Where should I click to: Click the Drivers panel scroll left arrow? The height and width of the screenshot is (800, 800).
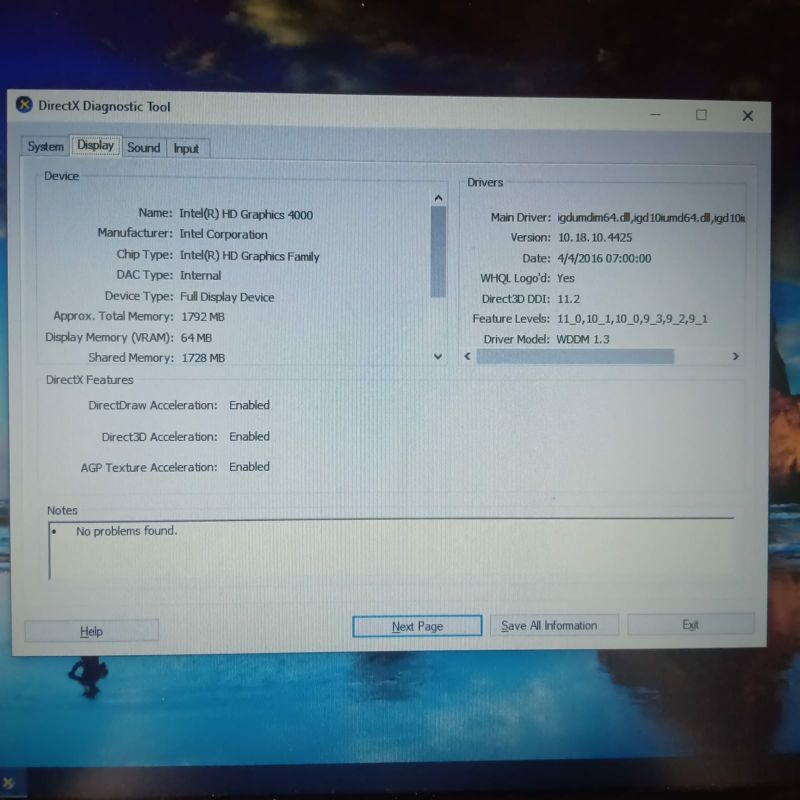pyautogui.click(x=467, y=356)
